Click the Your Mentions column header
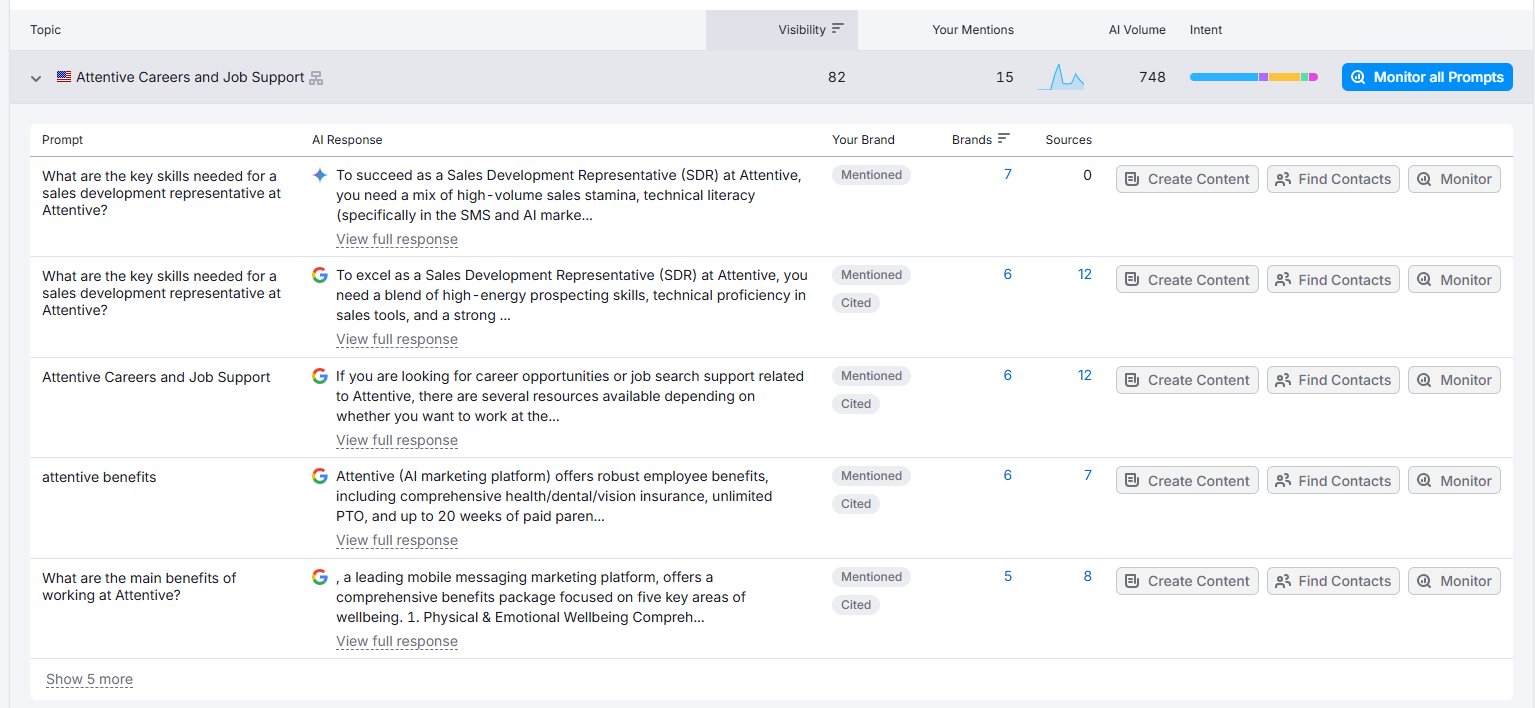 (x=973, y=30)
